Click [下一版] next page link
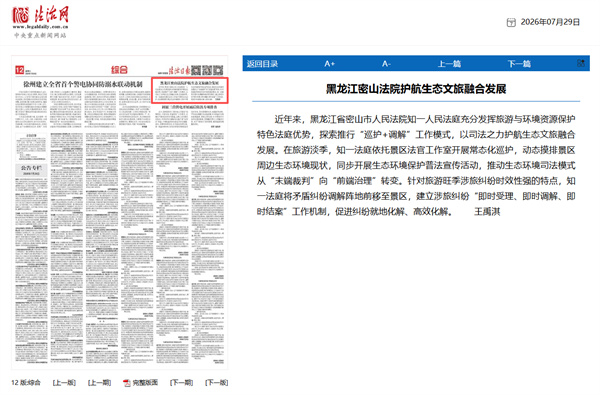 [x=217, y=383]
